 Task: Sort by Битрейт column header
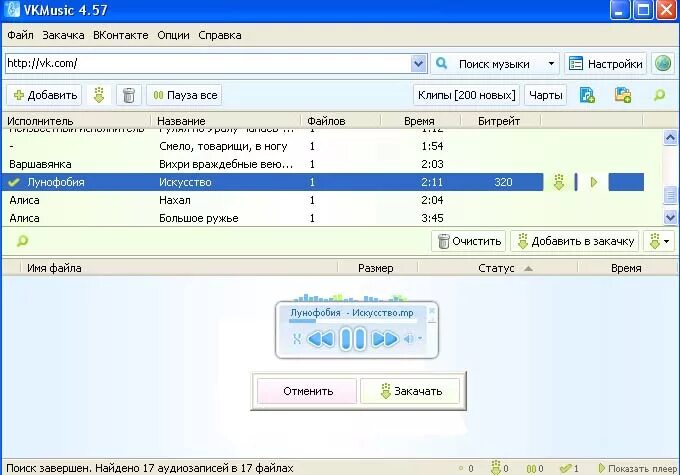500,121
